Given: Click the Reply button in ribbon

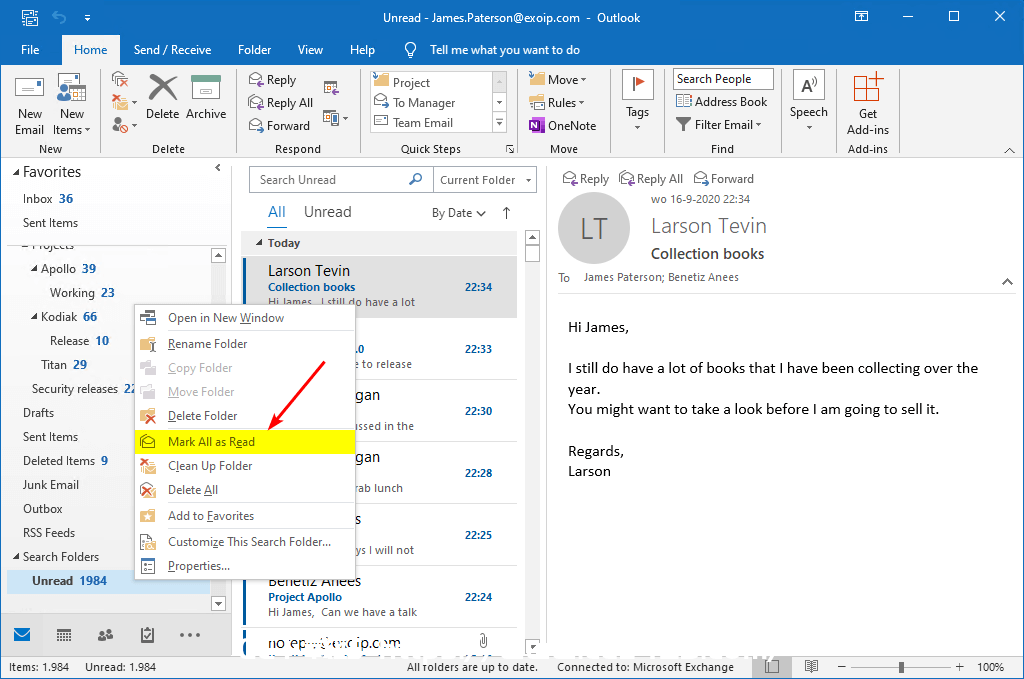Looking at the screenshot, I should (x=273, y=80).
